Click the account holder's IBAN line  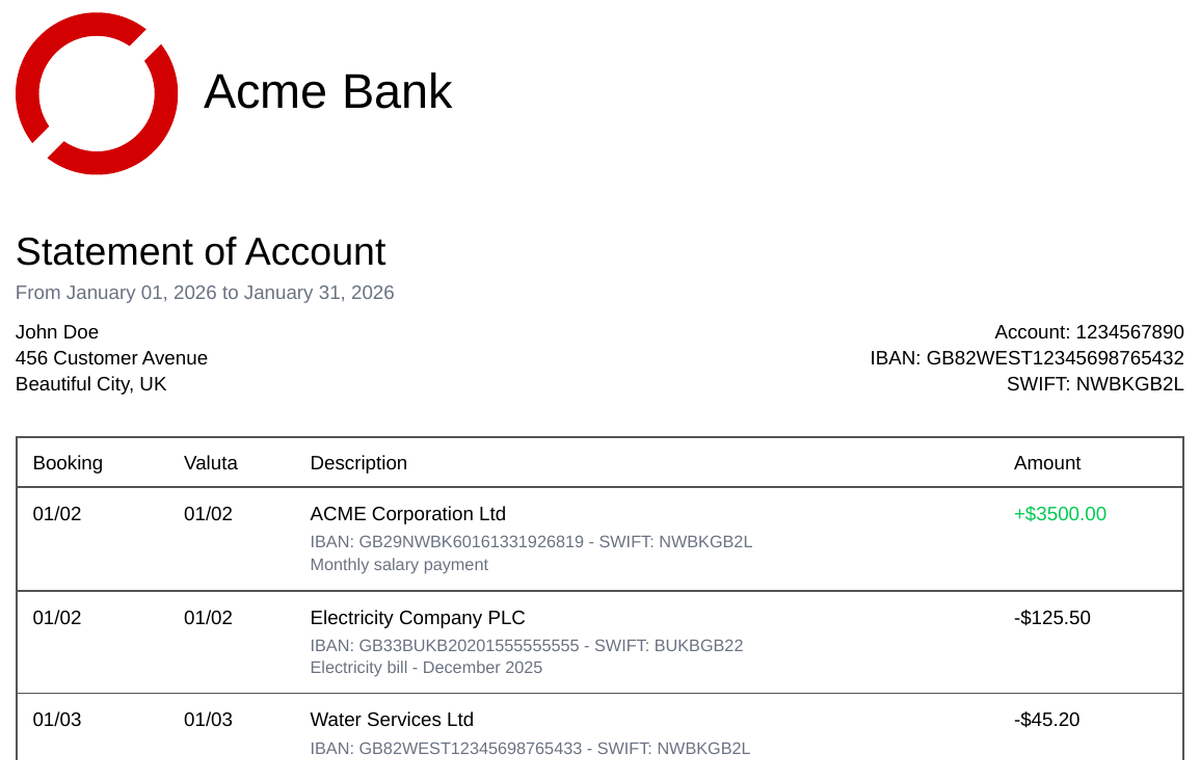point(1027,358)
